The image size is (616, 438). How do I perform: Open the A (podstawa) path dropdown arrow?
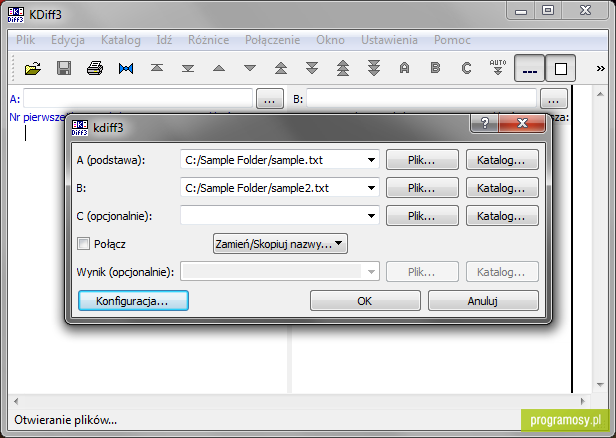click(x=371, y=160)
